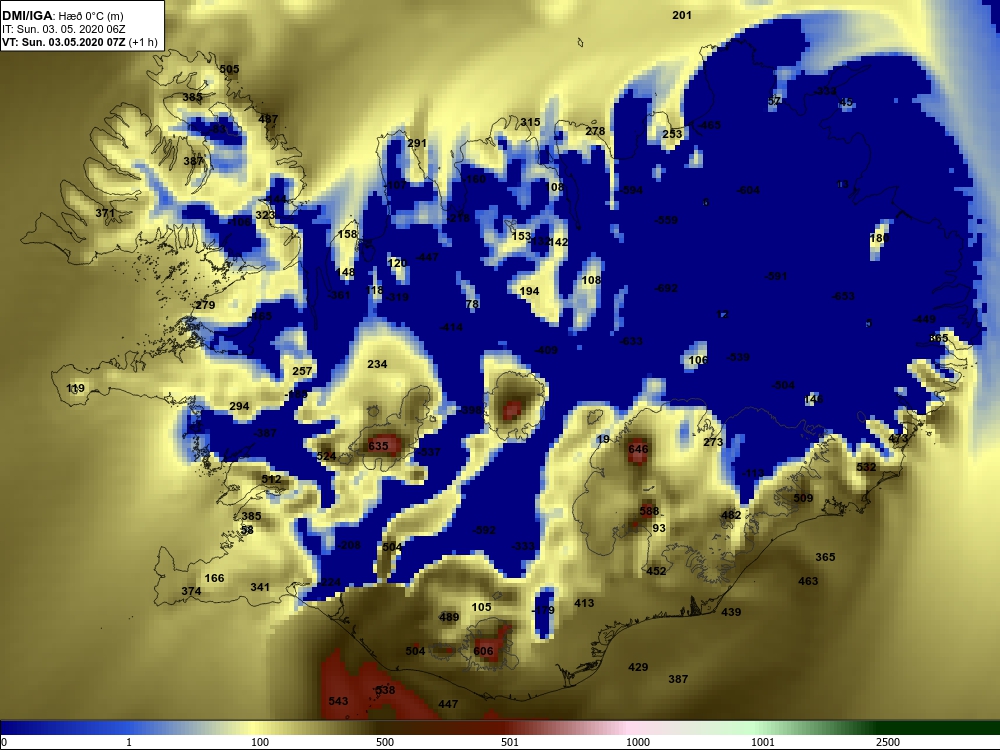Click the 489 map value
Screen dimensions: 1000x750
pos(449,617)
